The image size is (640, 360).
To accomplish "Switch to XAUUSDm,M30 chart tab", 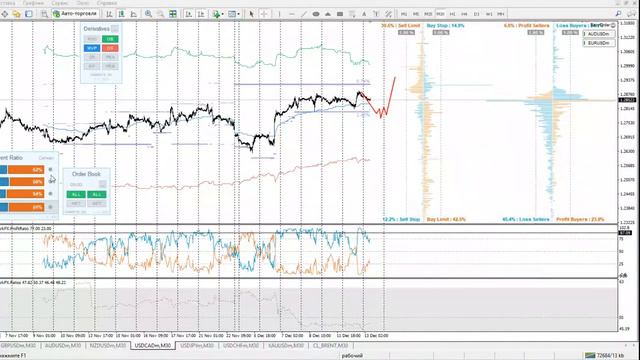I will point(286,346).
